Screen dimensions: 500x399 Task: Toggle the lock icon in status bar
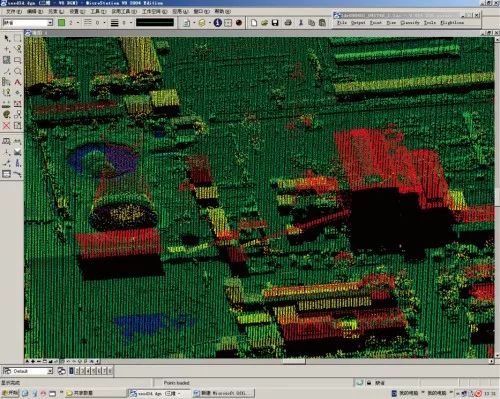pos(369,383)
